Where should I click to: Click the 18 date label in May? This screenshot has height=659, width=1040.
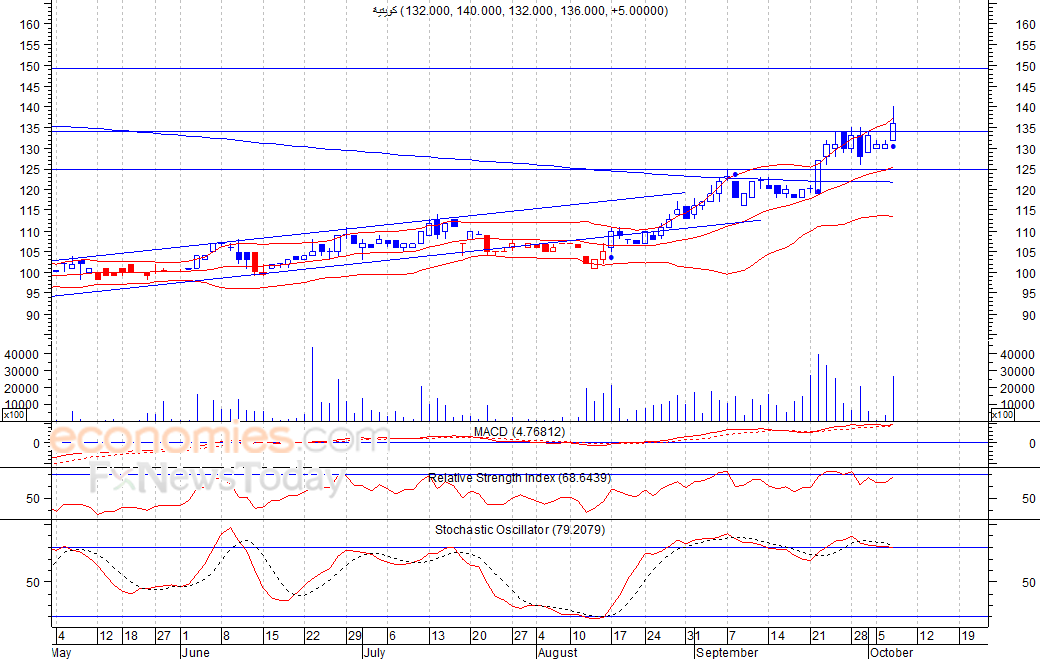(x=131, y=636)
